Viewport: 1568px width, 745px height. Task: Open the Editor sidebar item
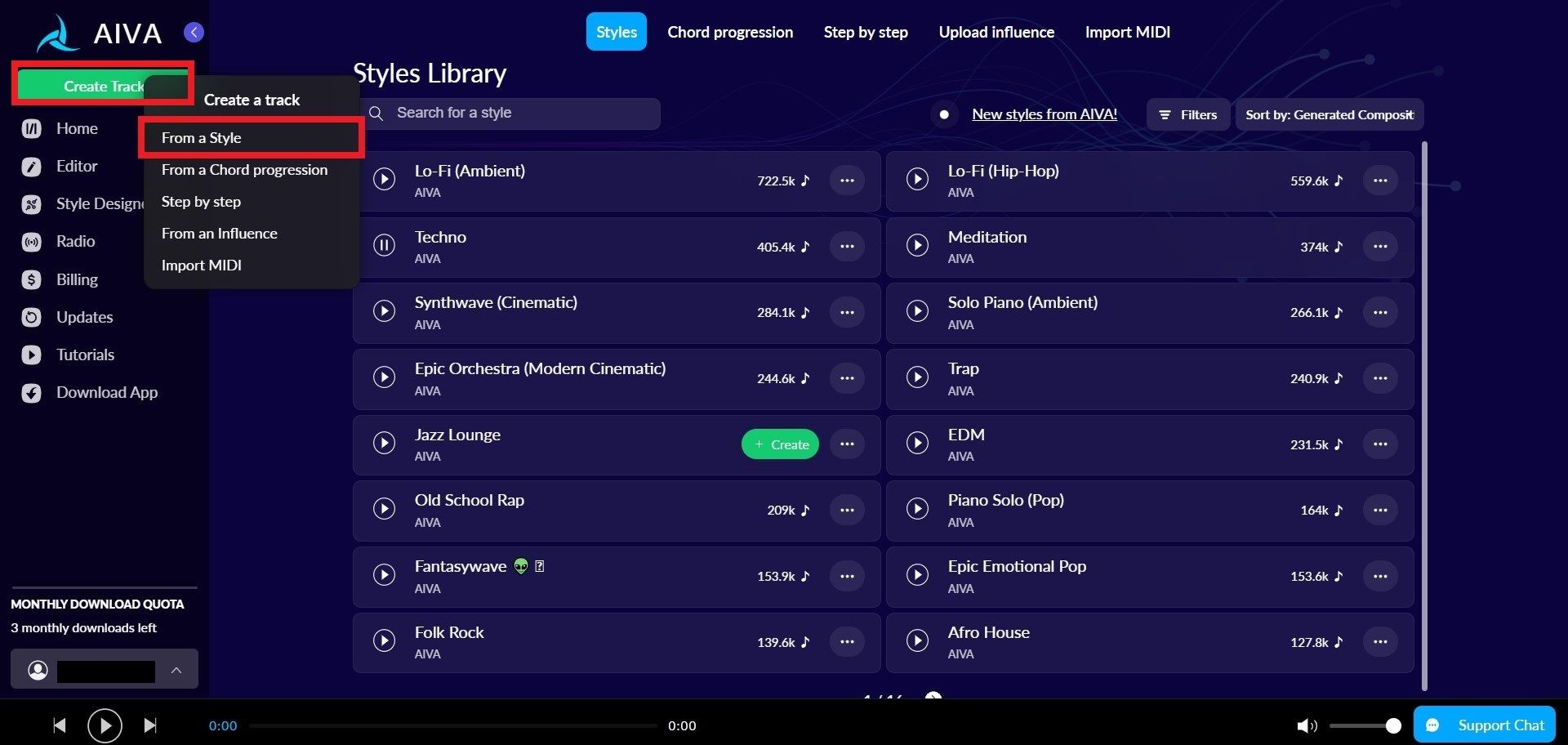click(60, 167)
